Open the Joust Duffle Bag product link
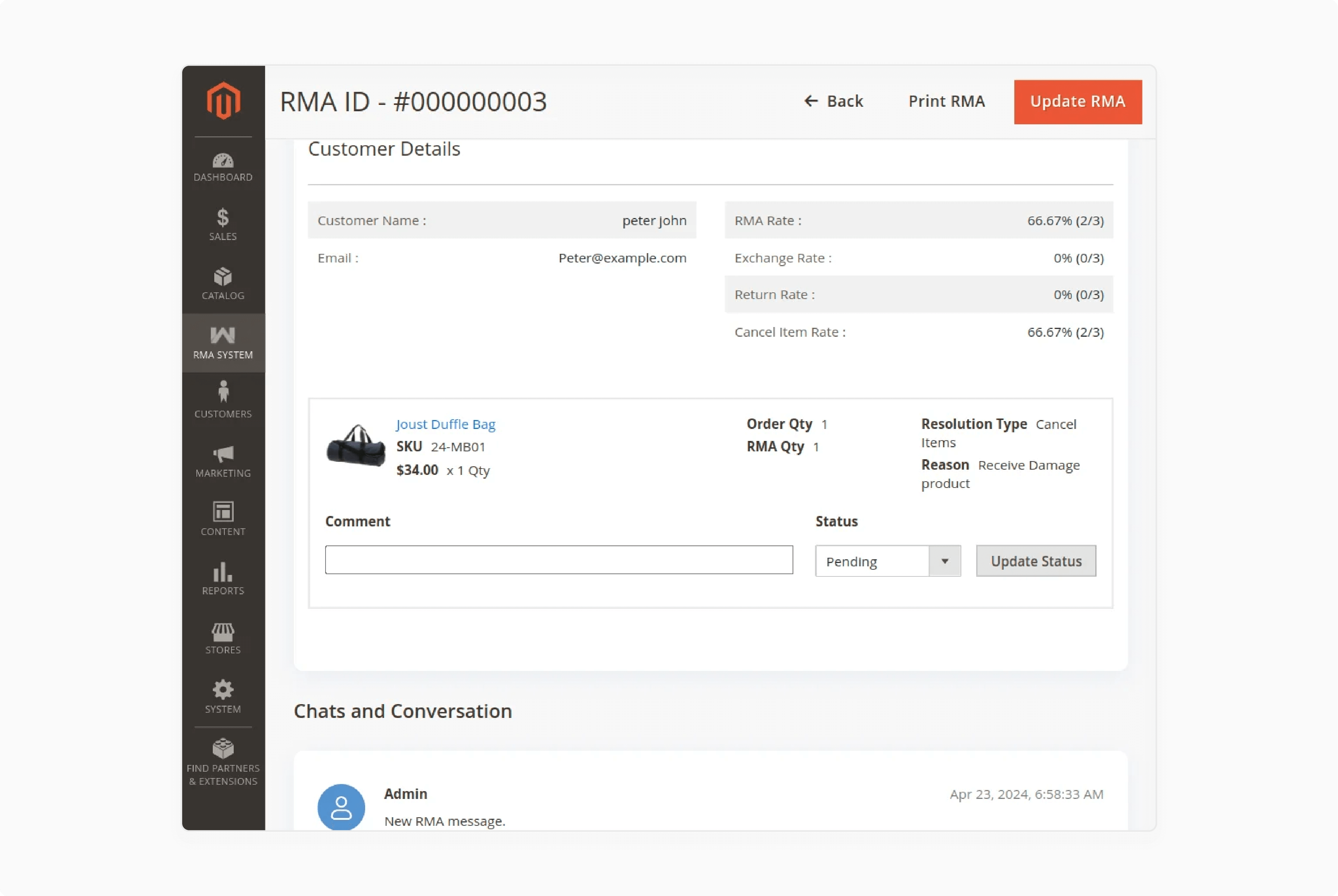This screenshot has width=1338, height=896. (446, 424)
